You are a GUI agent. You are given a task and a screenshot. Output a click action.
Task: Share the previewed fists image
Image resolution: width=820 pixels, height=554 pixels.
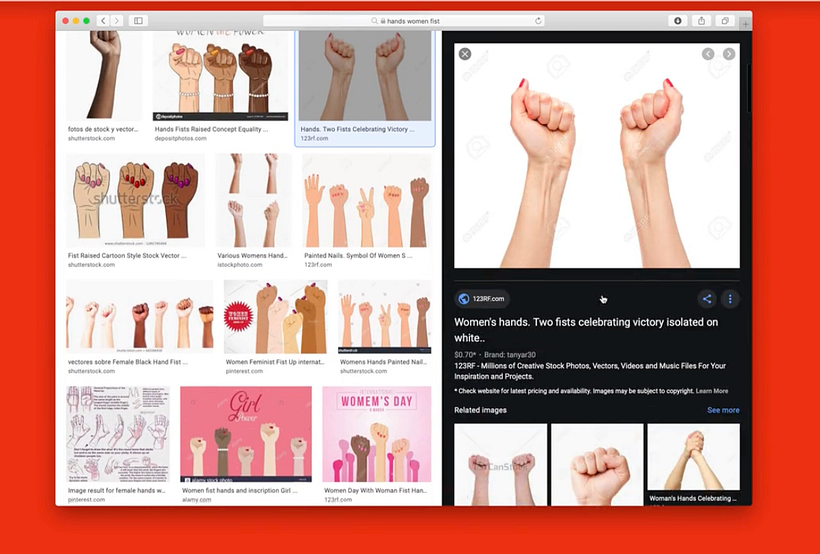[707, 298]
